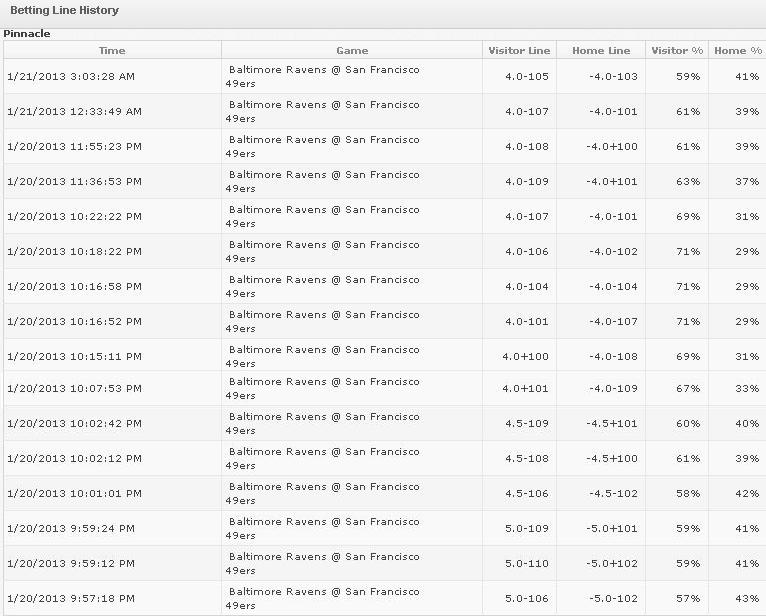766x616 pixels.
Task: Click visitor percent 60%
Action: tap(688, 424)
